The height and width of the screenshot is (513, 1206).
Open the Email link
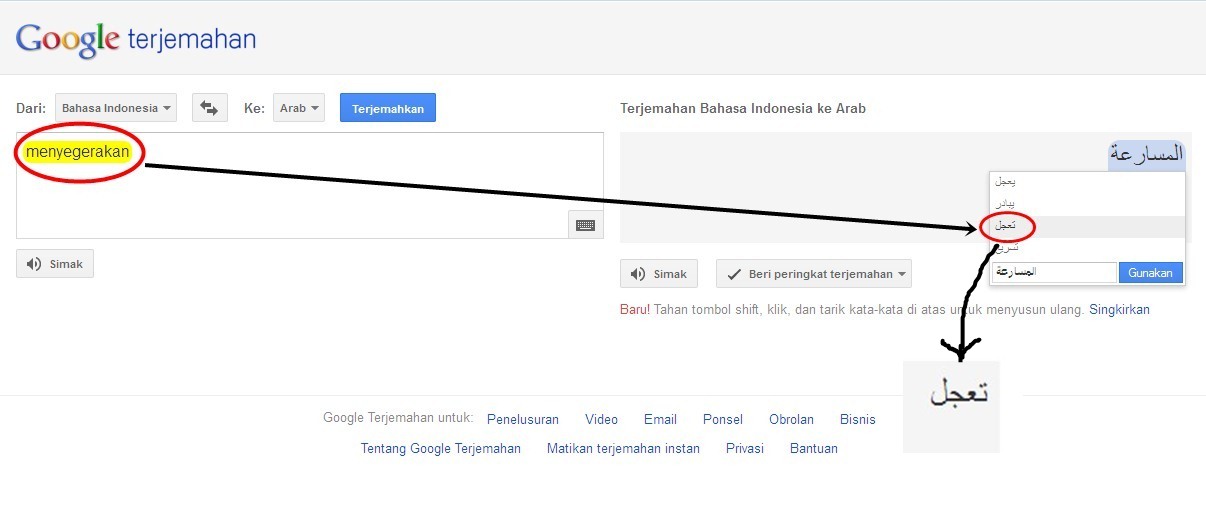coord(660,419)
